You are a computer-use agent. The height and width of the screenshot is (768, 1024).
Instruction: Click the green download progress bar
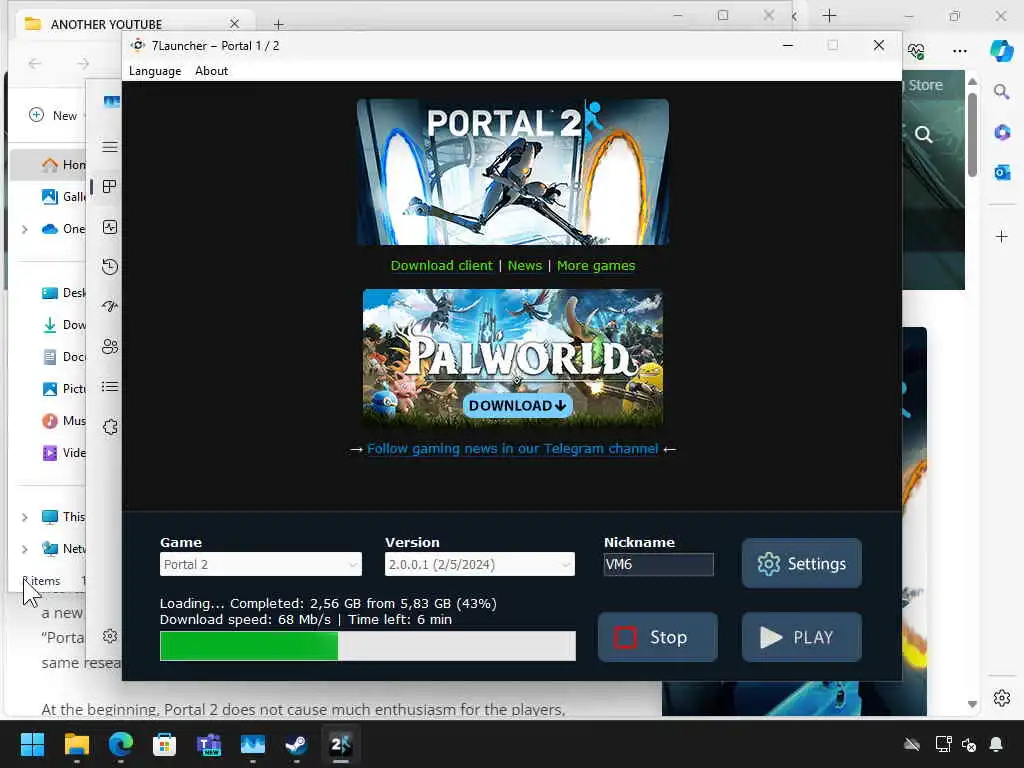pos(368,645)
